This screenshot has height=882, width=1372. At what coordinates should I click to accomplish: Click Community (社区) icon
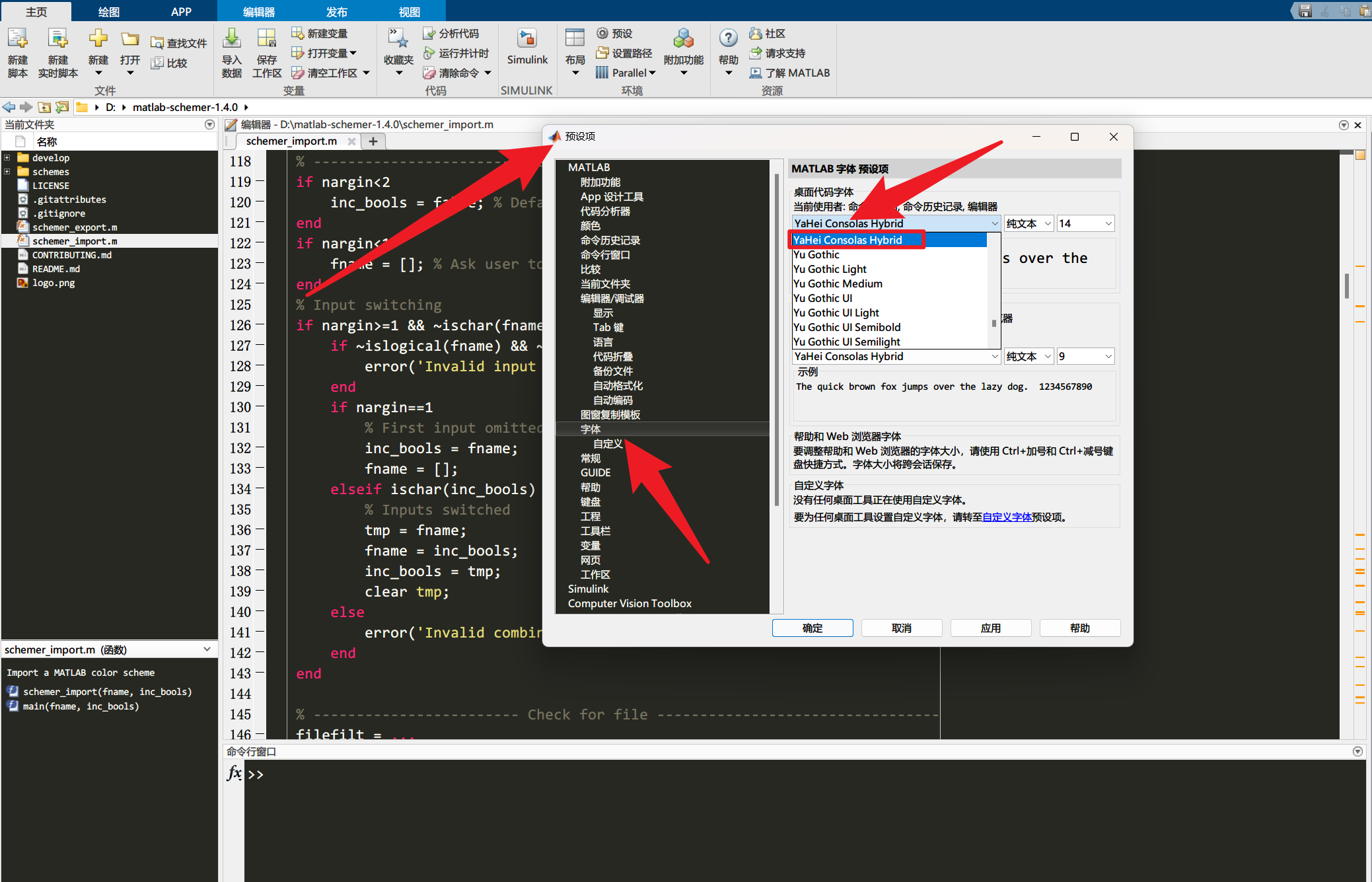tap(756, 33)
